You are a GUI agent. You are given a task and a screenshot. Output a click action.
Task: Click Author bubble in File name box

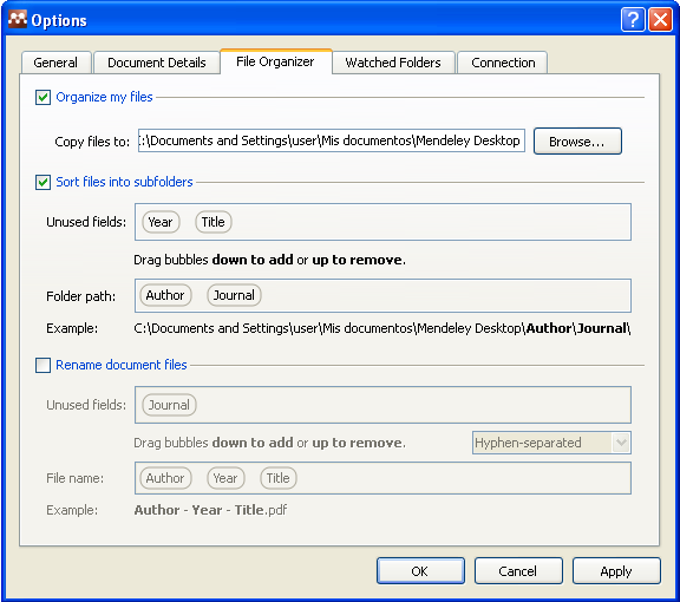(165, 478)
